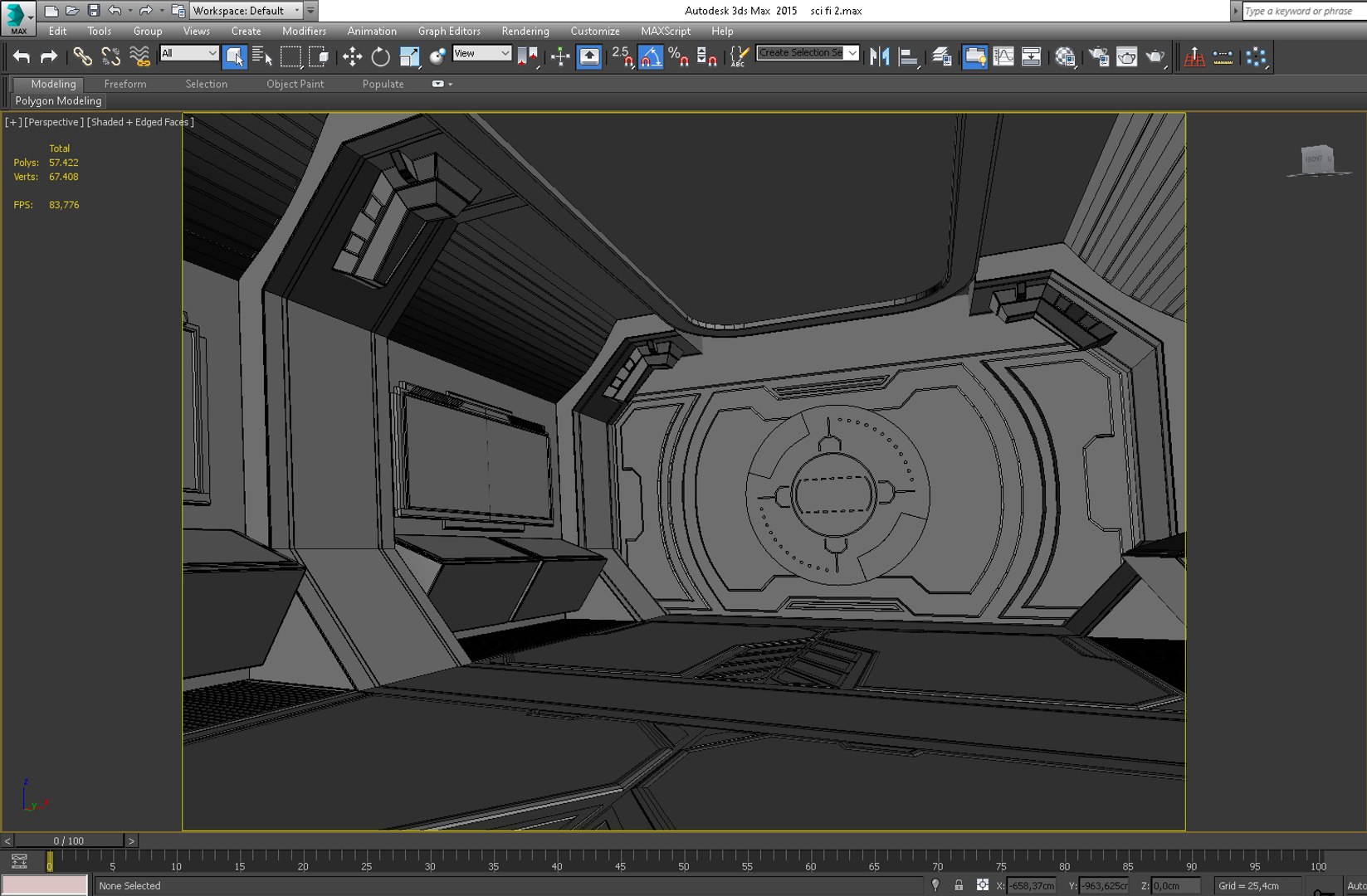The height and width of the screenshot is (896, 1367).
Task: Toggle Percent Snap
Action: pos(679,56)
